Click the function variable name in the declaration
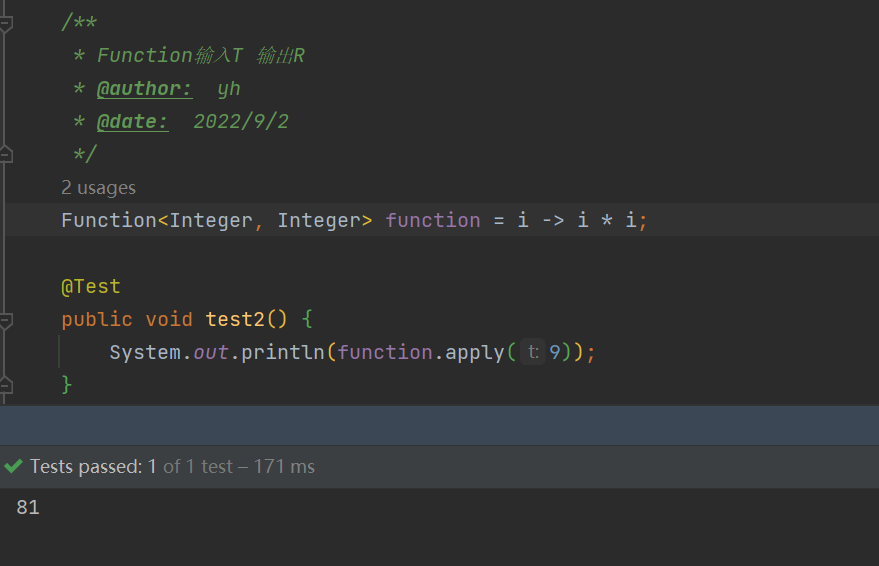 pos(433,220)
